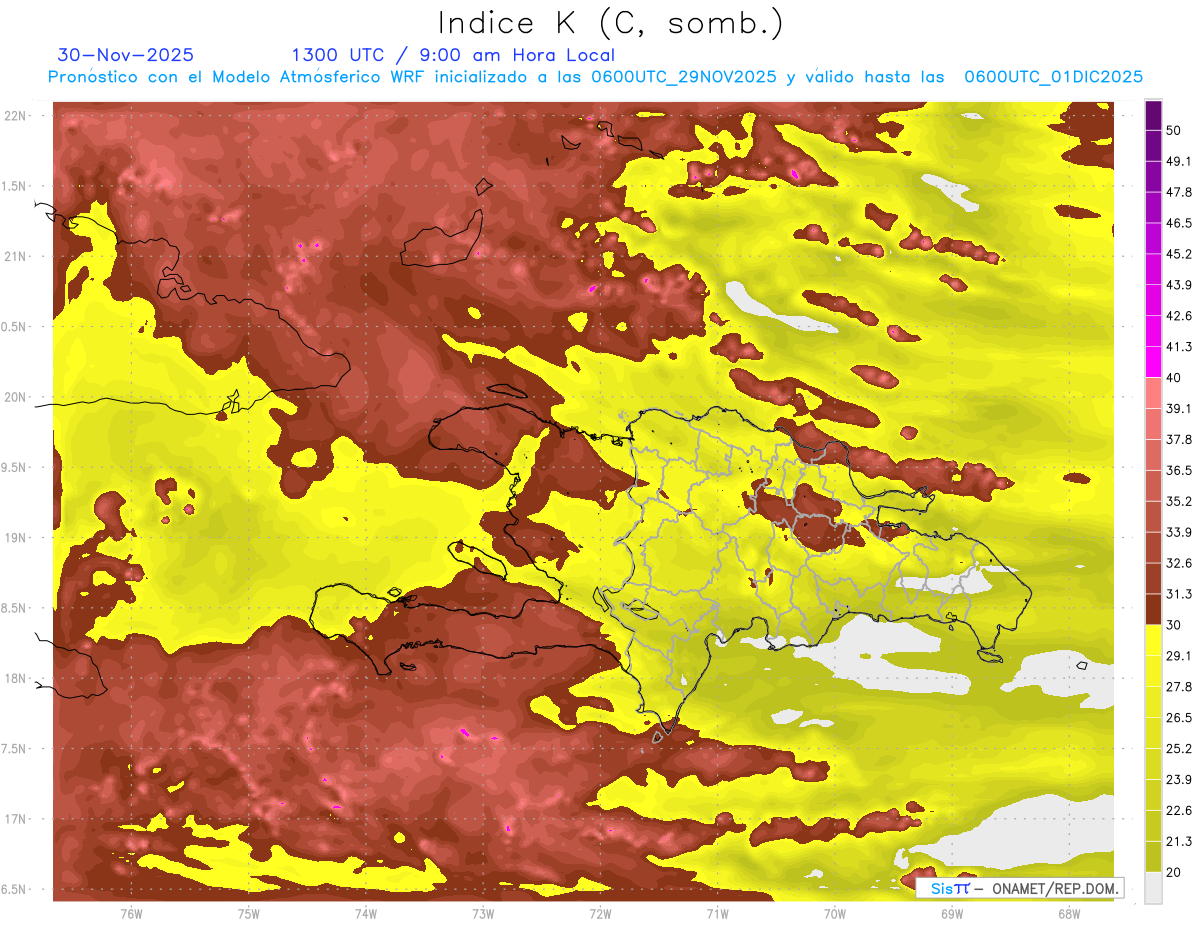Click the "20N" latitude axis label

click(x=17, y=397)
